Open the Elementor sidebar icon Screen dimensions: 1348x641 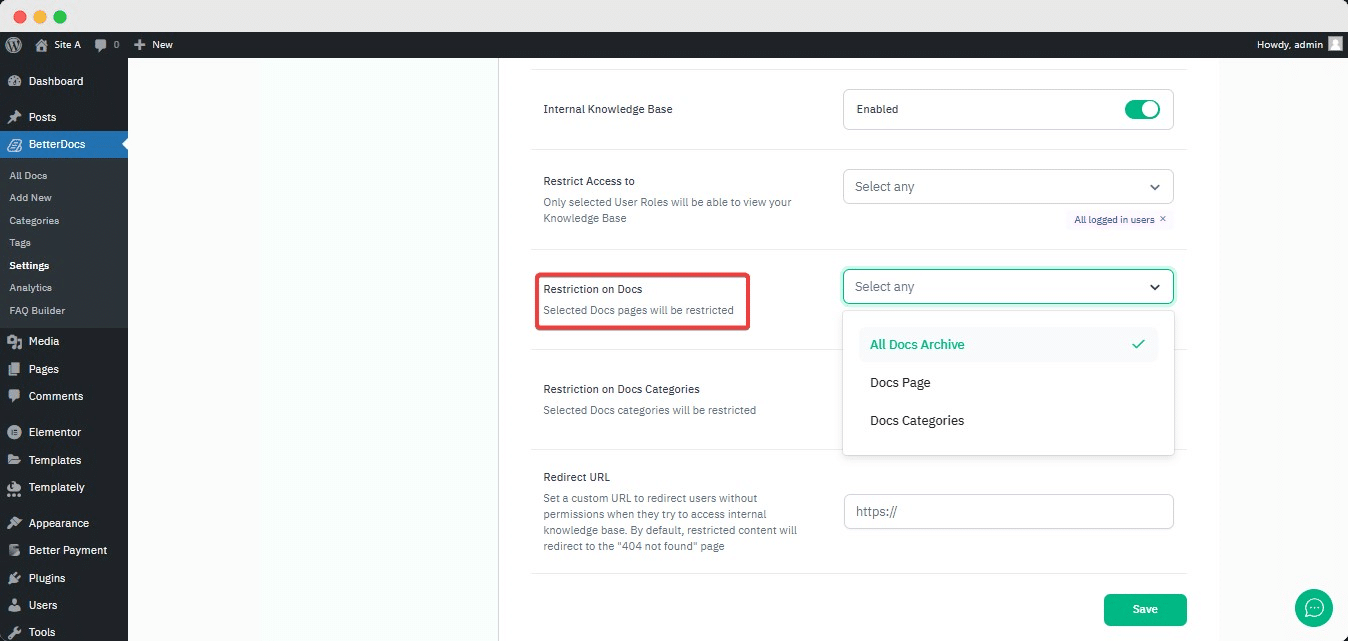pos(16,431)
